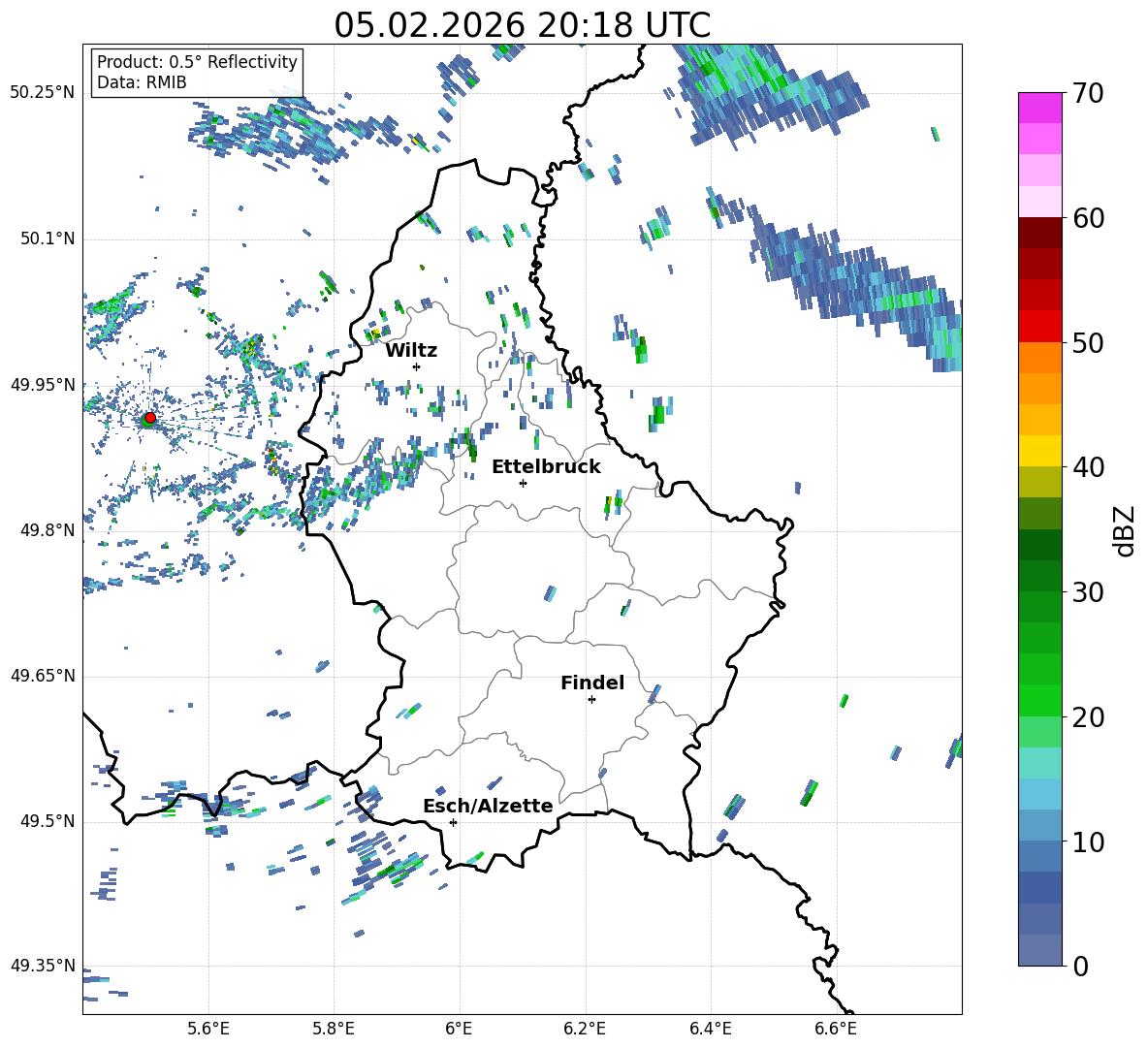This screenshot has height=1048, width=1148.
Task: Click the 'Product: 0.5° Reflectivity' label
Action: click(197, 61)
